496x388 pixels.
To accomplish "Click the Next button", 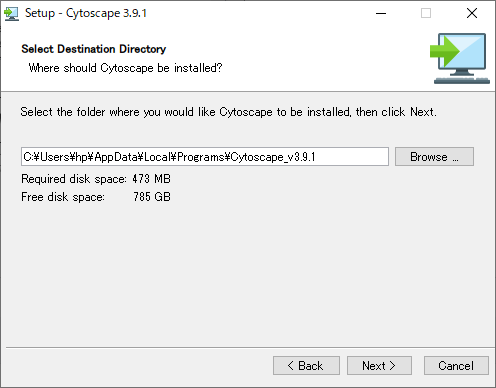I will click(x=379, y=366).
